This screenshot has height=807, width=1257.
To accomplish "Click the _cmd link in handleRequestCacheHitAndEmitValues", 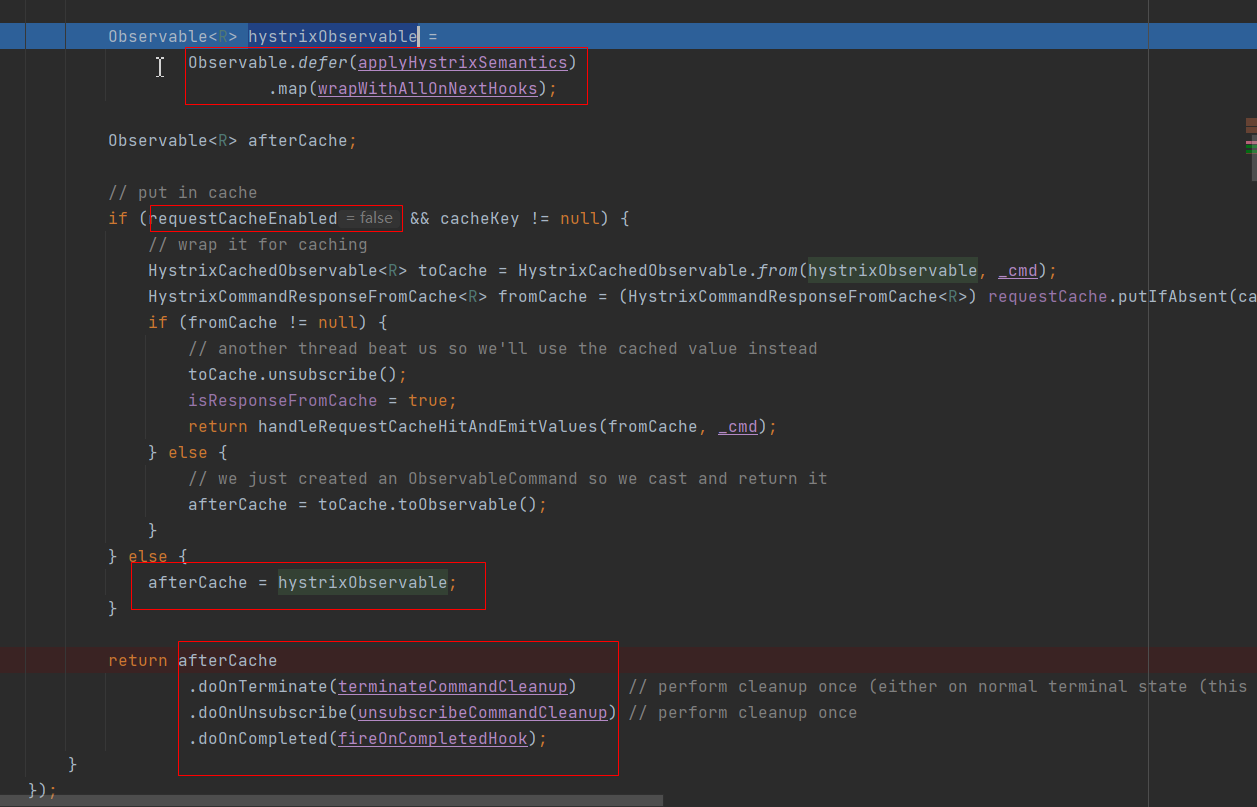I will point(737,426).
